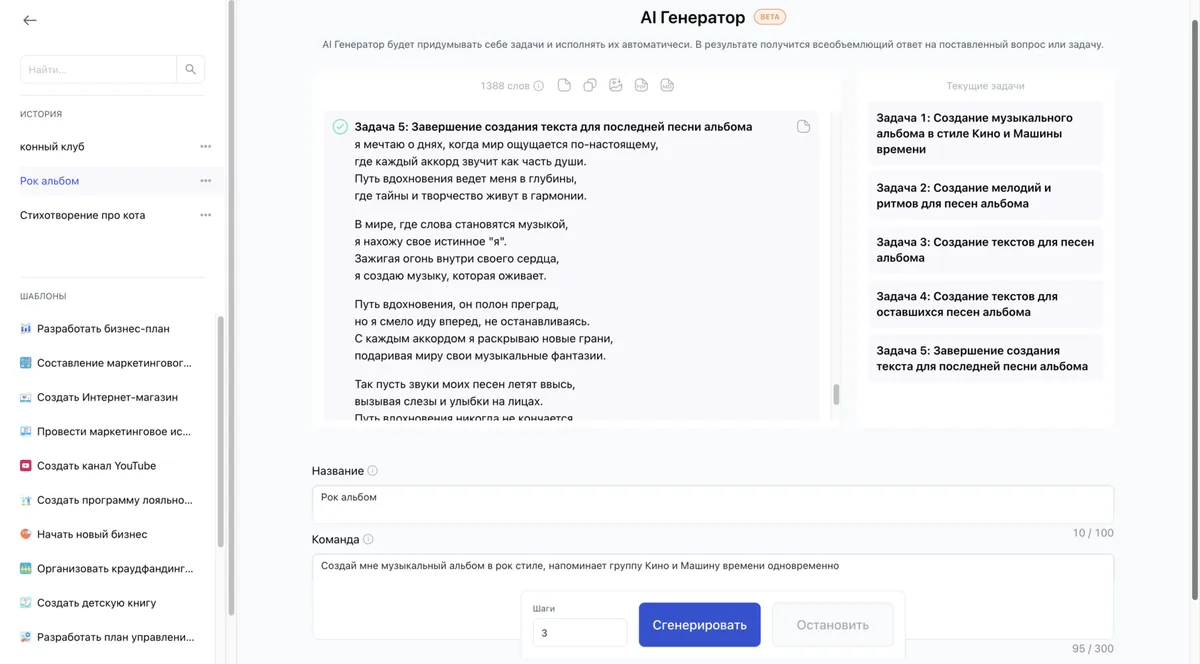Click the Сгенерировать button
The width and height of the screenshot is (1200, 664).
tap(699, 624)
